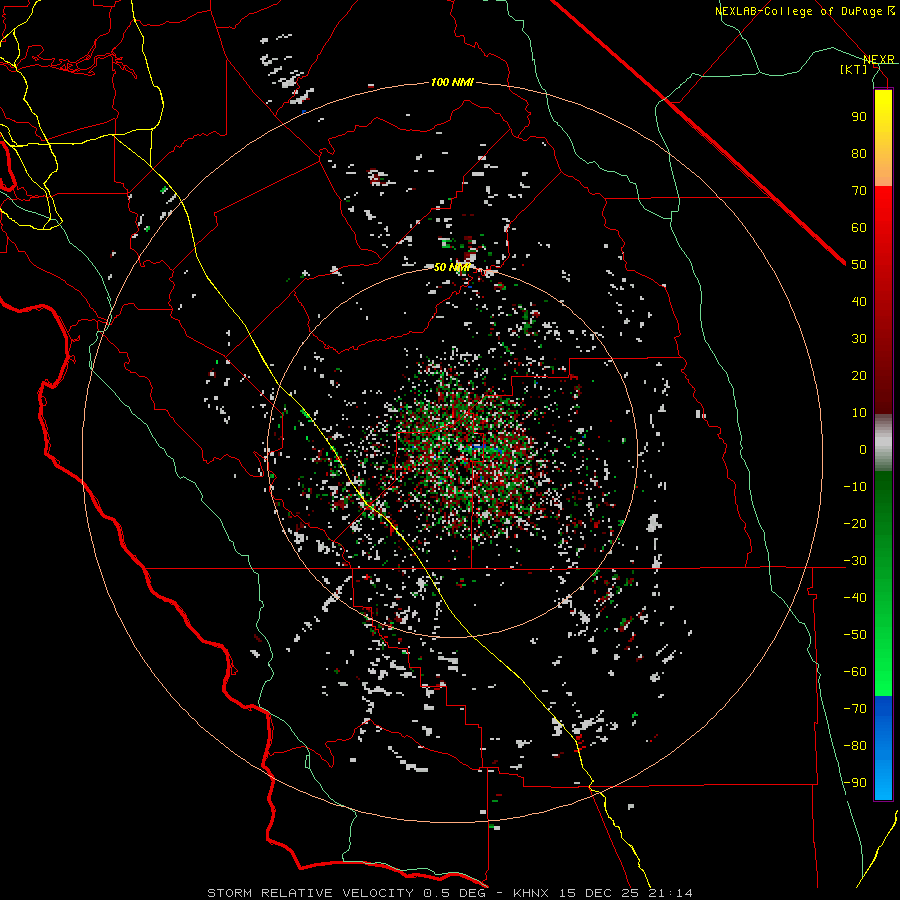Click the 50 NMI range ring label

coord(452,267)
